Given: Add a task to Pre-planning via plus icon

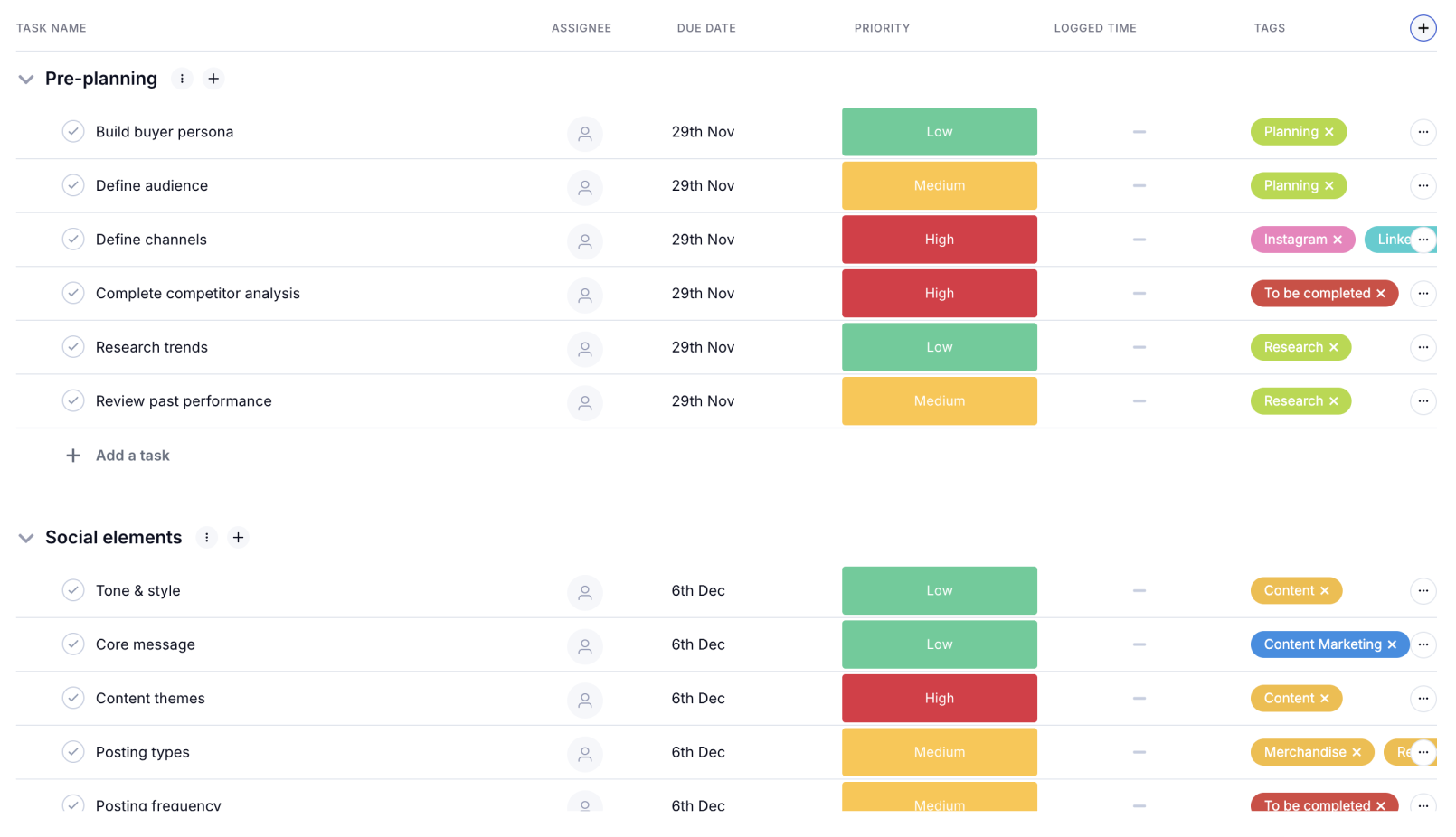Looking at the screenshot, I should pos(213,79).
